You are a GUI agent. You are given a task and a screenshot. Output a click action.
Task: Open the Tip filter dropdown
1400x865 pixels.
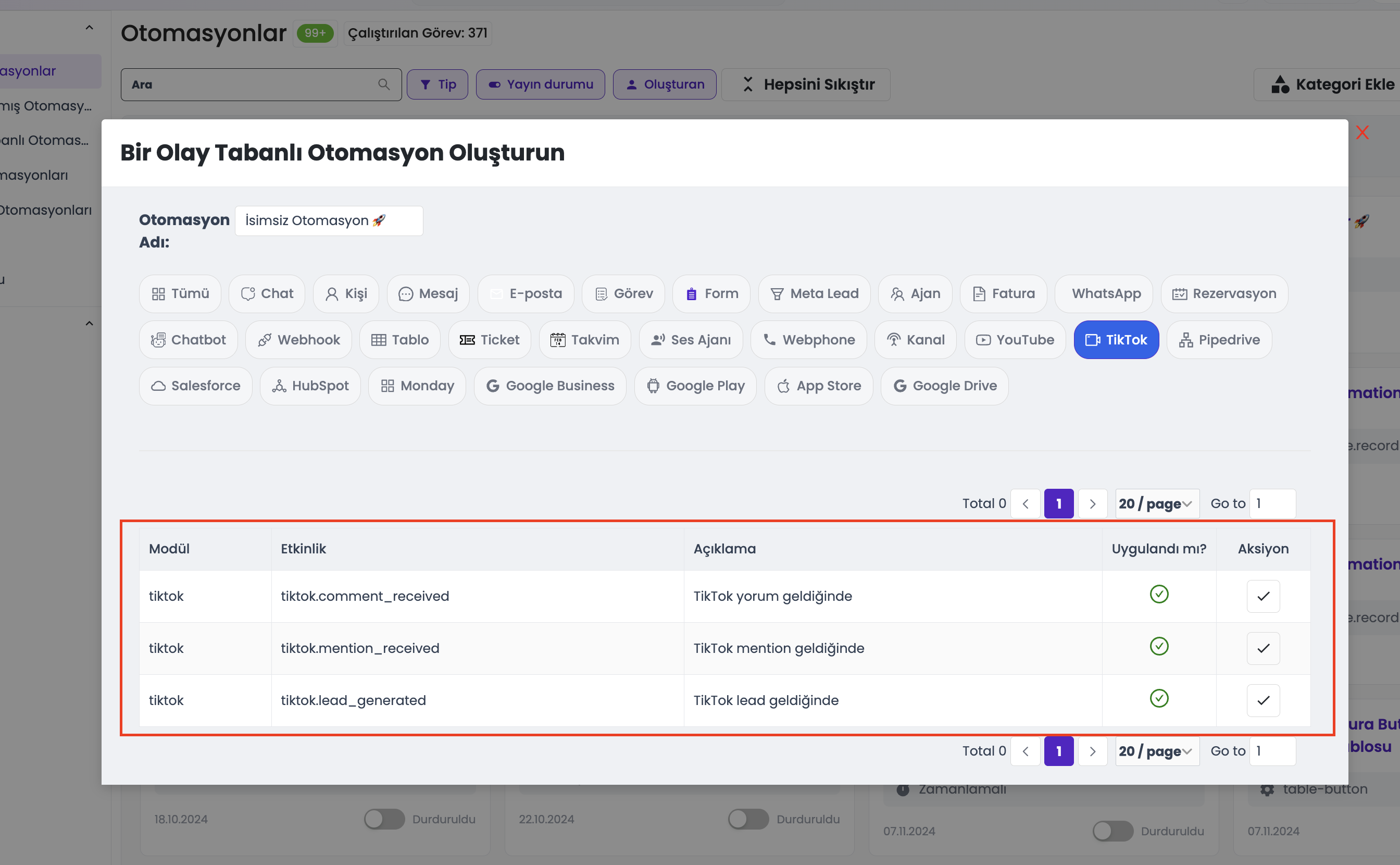[x=438, y=84]
